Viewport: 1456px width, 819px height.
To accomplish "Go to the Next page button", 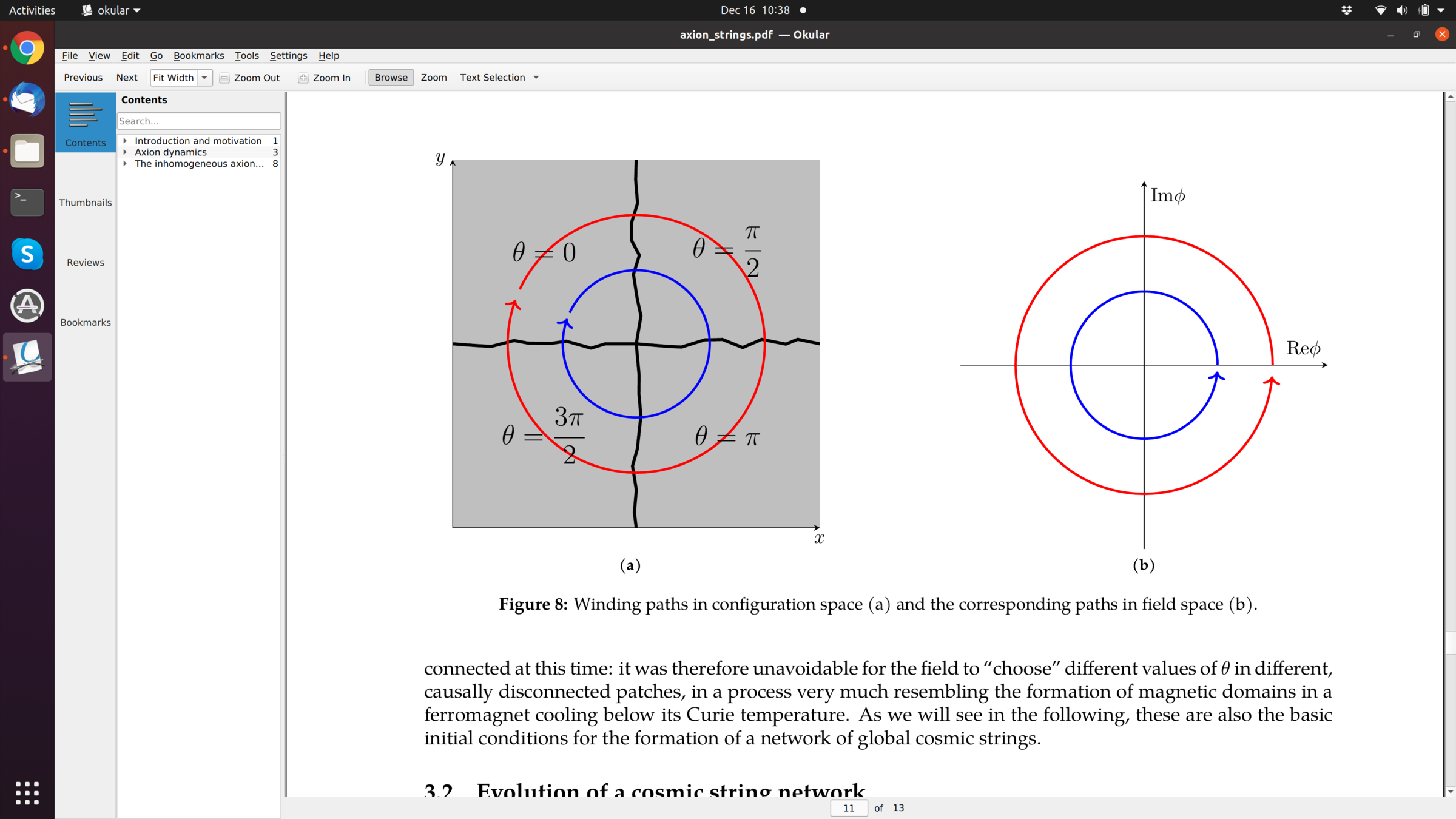I will pyautogui.click(x=127, y=78).
